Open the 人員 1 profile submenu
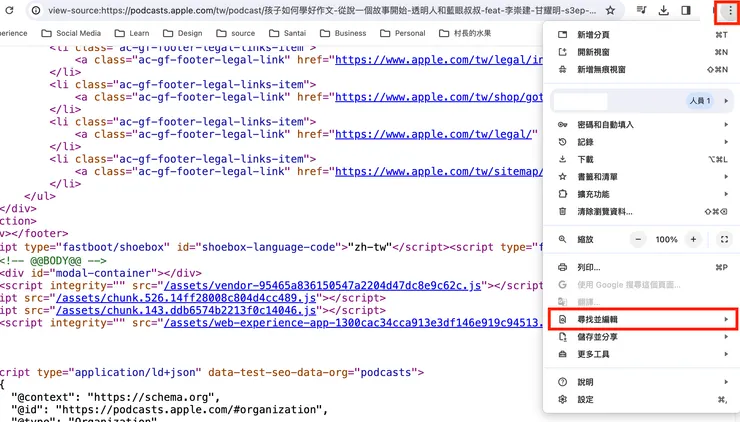 point(642,101)
